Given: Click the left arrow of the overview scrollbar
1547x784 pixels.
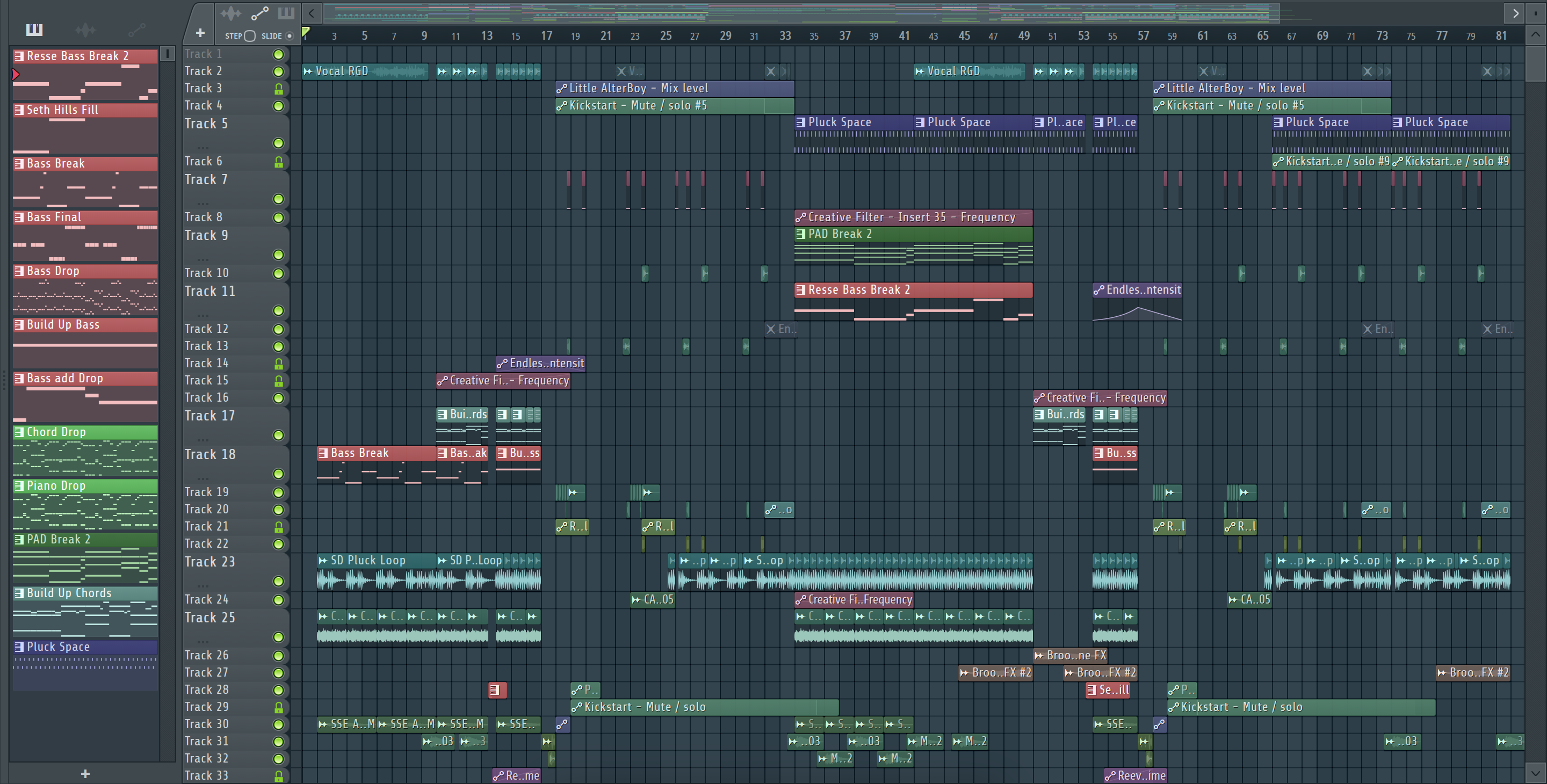Looking at the screenshot, I should pos(311,13).
